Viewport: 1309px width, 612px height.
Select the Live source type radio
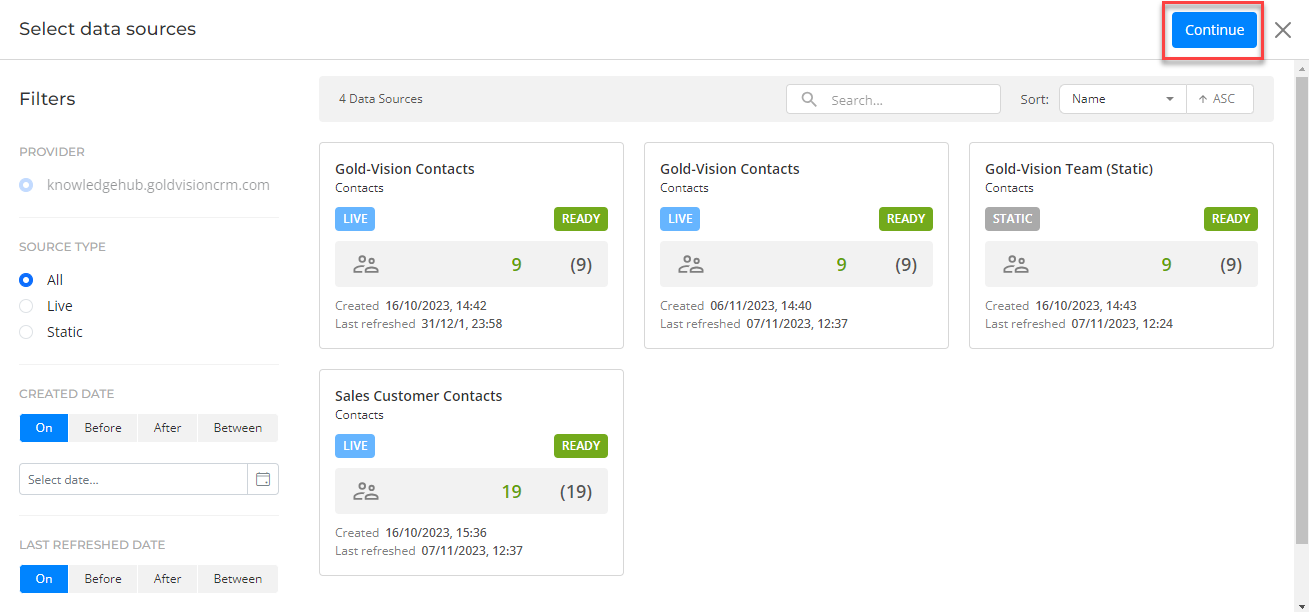pos(26,306)
